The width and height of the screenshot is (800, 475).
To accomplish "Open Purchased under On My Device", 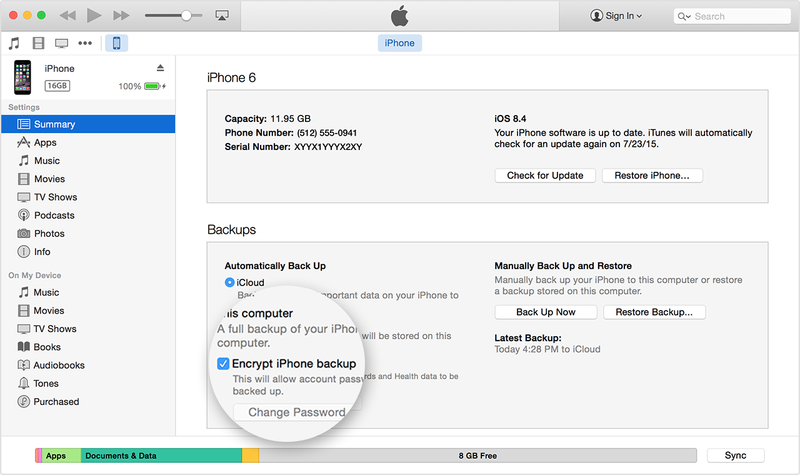I will (x=88, y=402).
